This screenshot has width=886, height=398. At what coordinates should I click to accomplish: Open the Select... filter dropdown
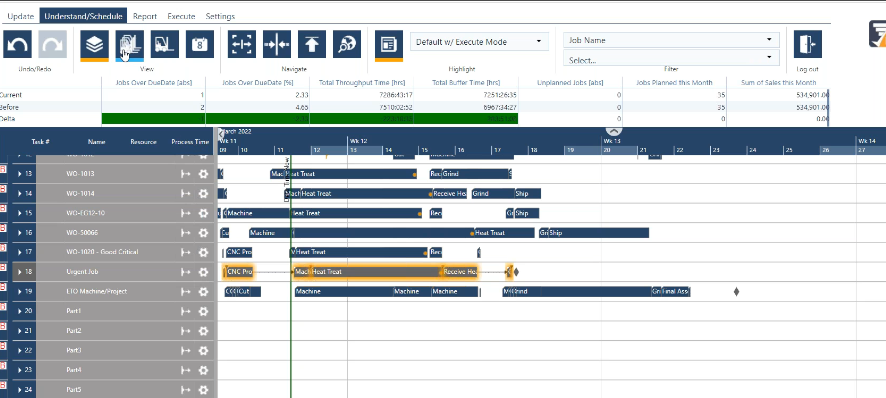pos(671,59)
